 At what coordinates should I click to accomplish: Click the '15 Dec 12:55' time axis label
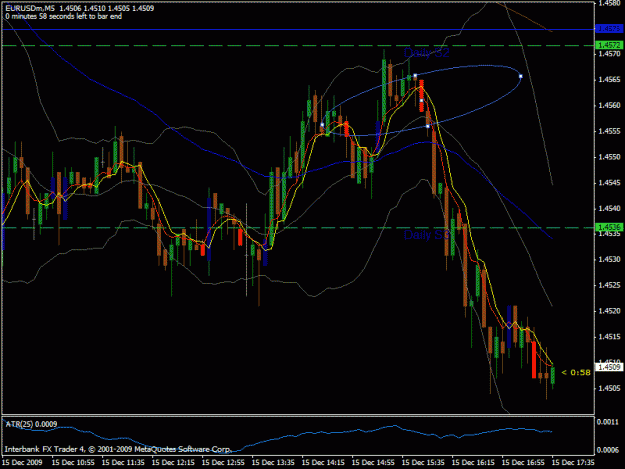click(x=223, y=463)
